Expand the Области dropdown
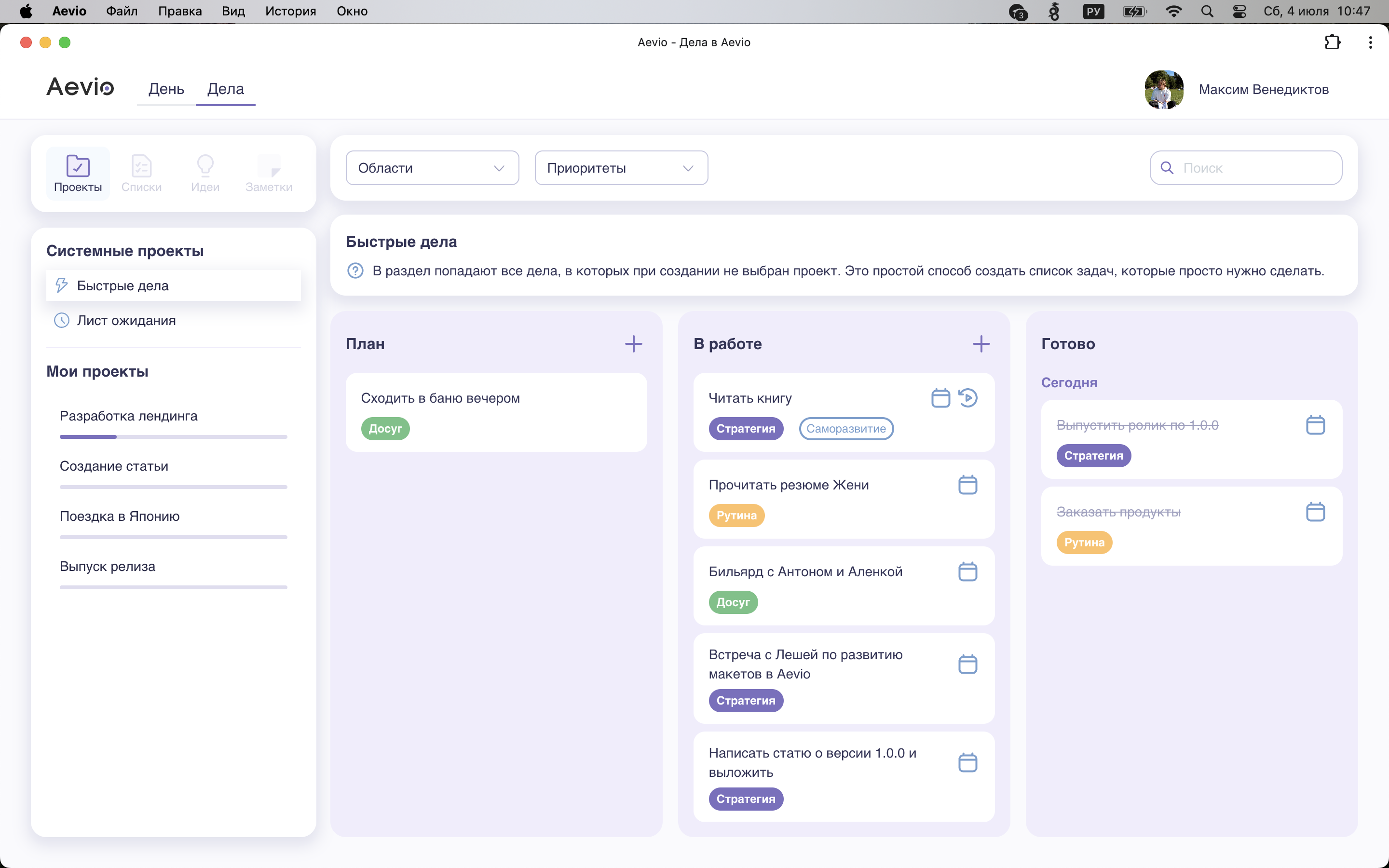The width and height of the screenshot is (1389, 868). [432, 168]
